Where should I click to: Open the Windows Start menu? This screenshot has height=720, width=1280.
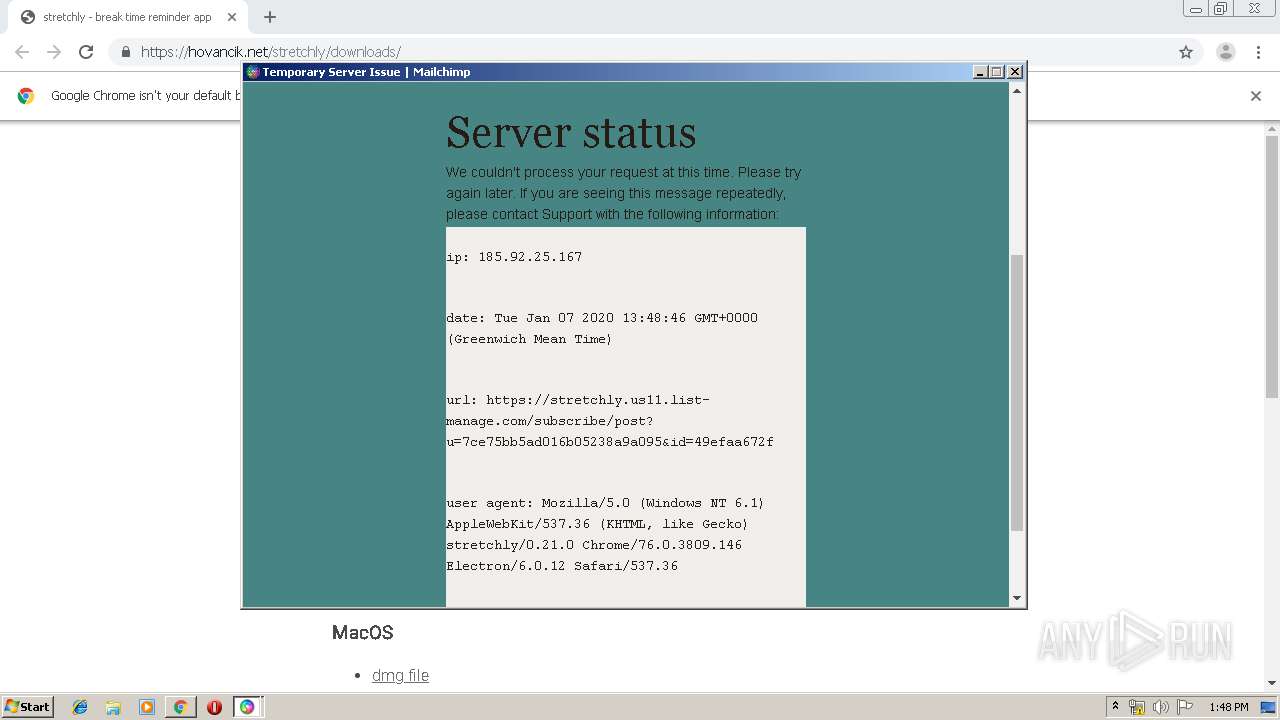coord(28,707)
